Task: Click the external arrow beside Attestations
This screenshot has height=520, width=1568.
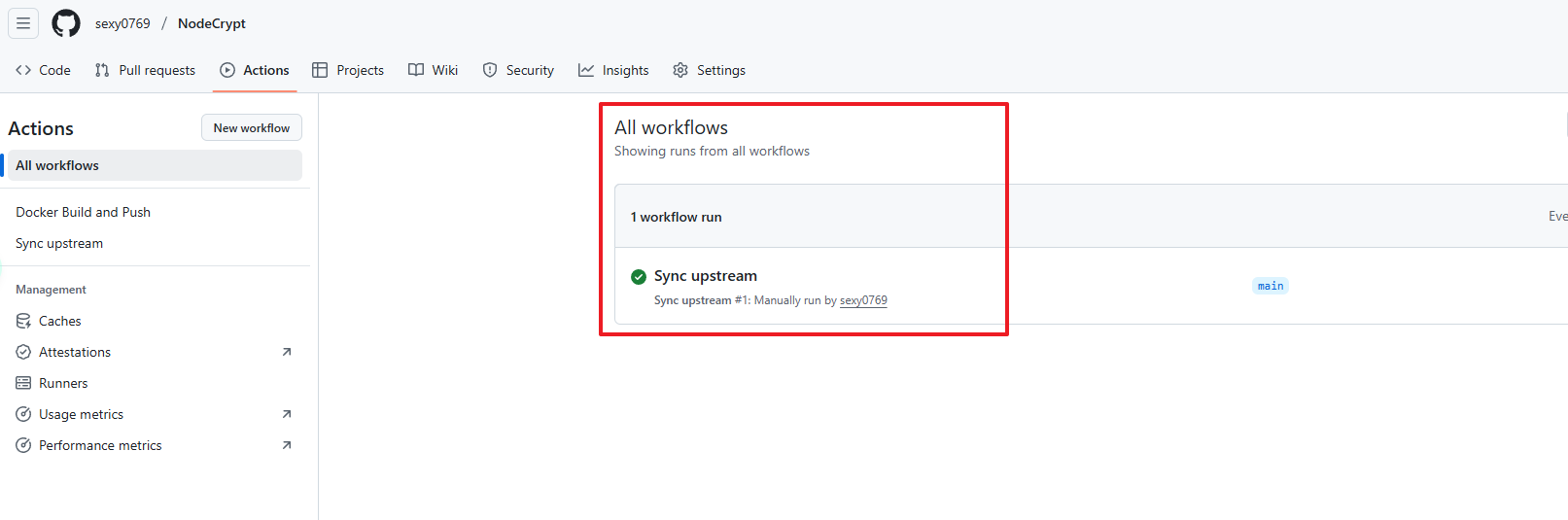Action: click(287, 352)
